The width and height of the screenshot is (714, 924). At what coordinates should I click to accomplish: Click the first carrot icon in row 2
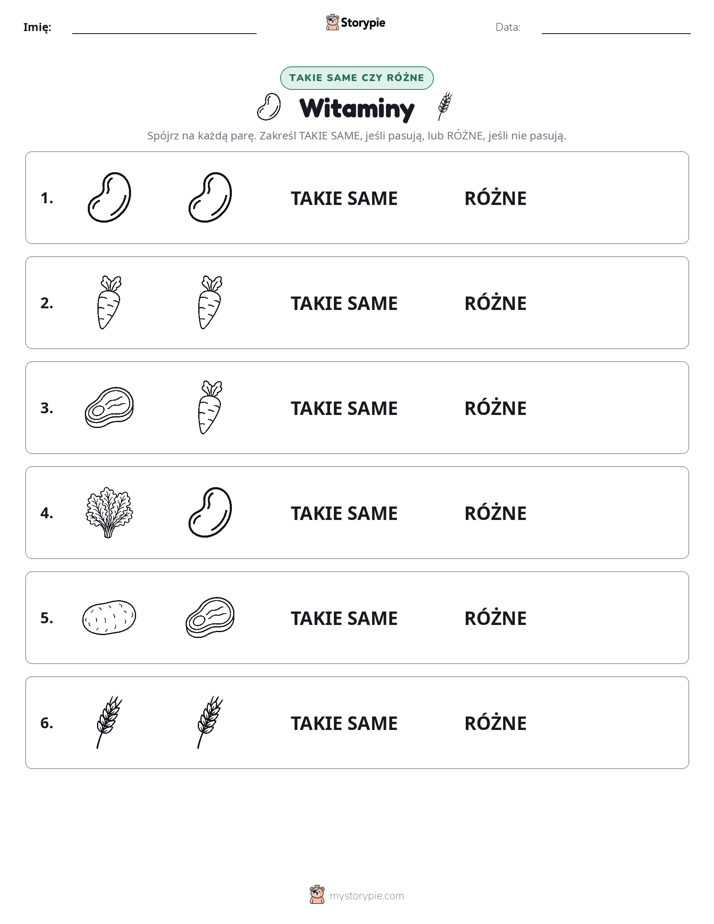coord(109,302)
